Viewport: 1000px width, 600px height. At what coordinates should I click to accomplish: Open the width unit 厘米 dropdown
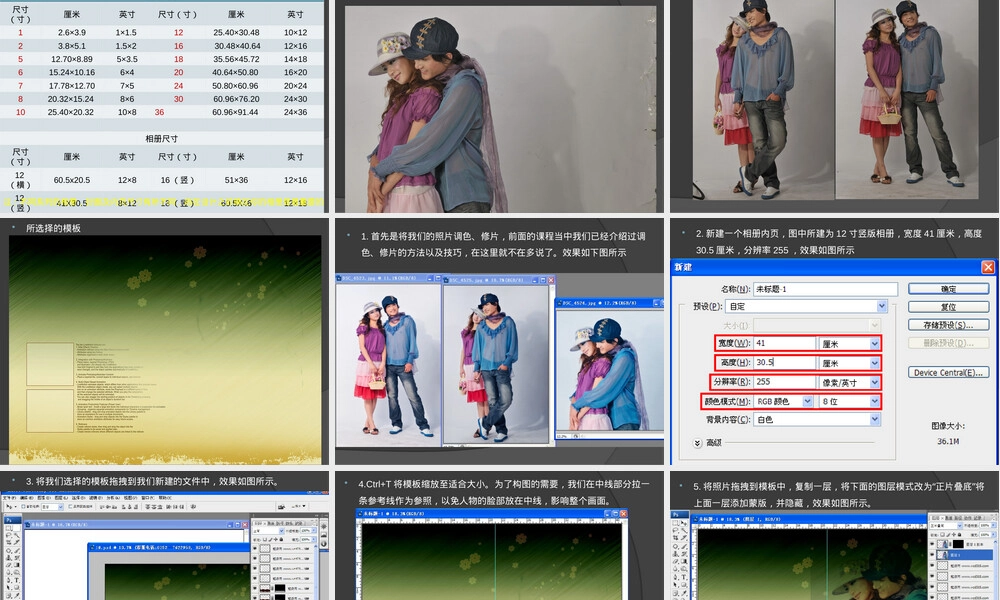coord(849,343)
